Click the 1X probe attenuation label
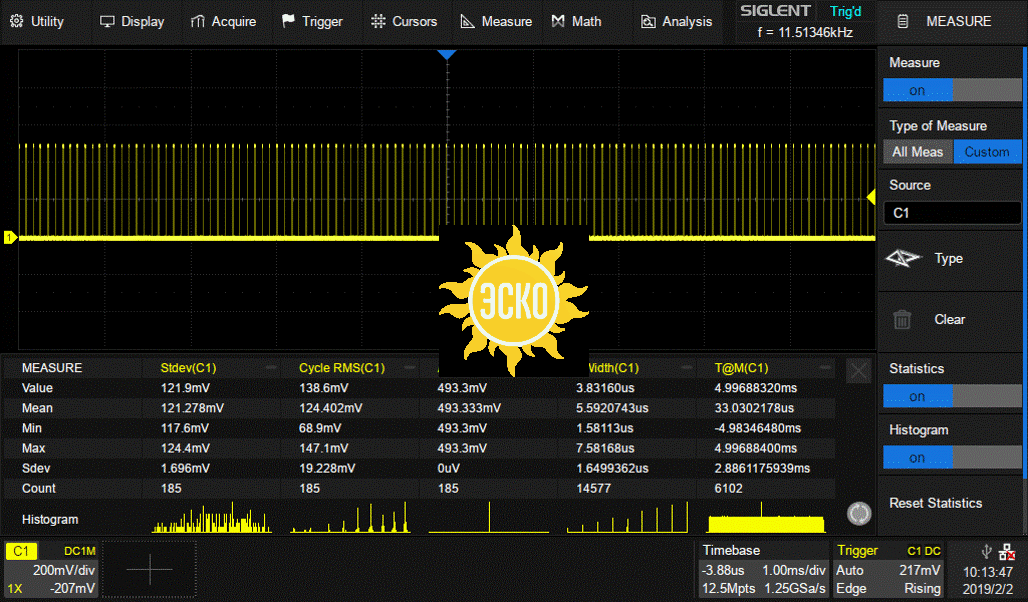Screen dimensions: 1028x602 [x=14, y=588]
